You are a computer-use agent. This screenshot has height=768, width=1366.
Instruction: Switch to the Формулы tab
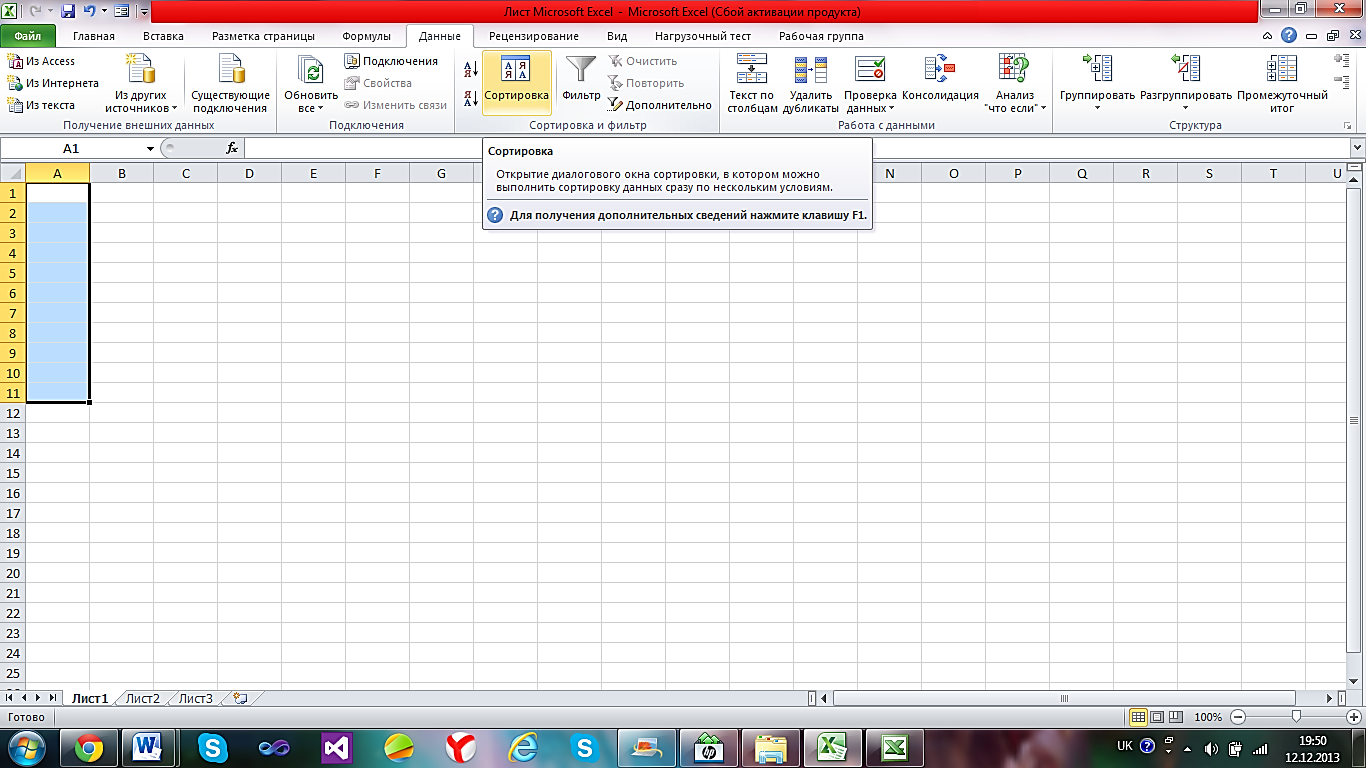click(x=366, y=36)
